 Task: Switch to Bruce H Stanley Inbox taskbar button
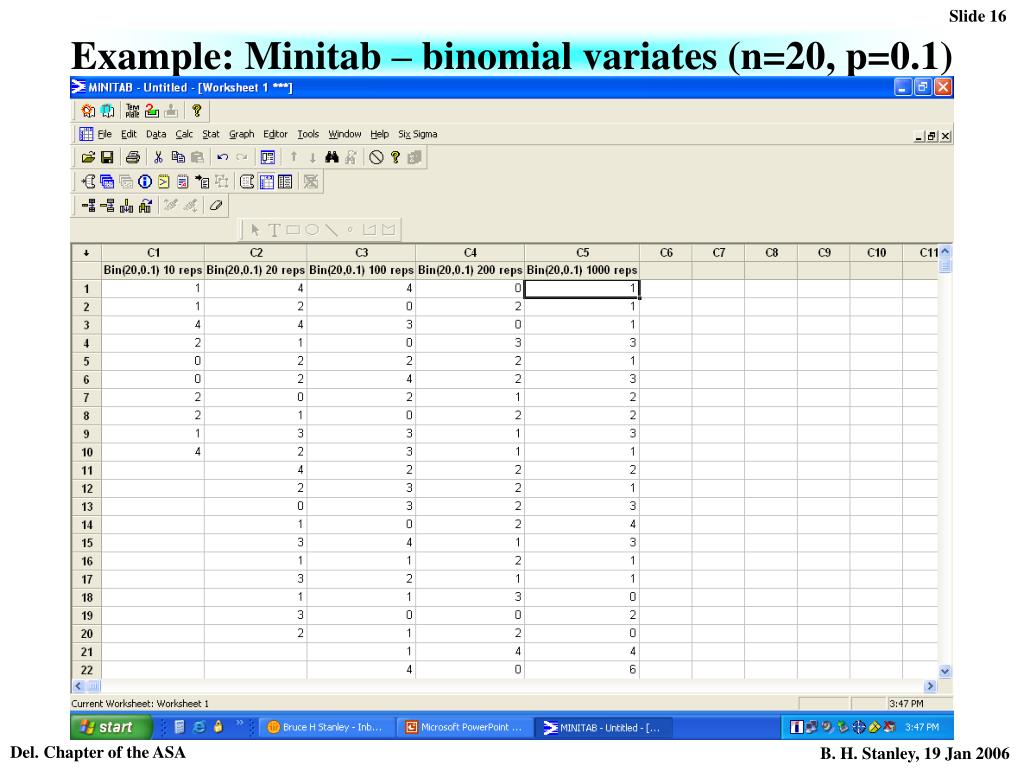pyautogui.click(x=327, y=727)
